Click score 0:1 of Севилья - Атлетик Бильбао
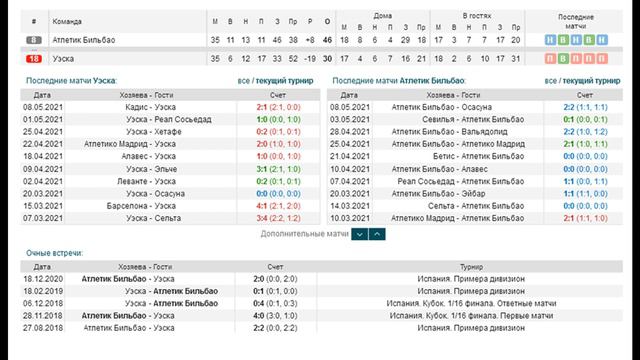Viewport: 640px width, 360px height. click(569, 120)
